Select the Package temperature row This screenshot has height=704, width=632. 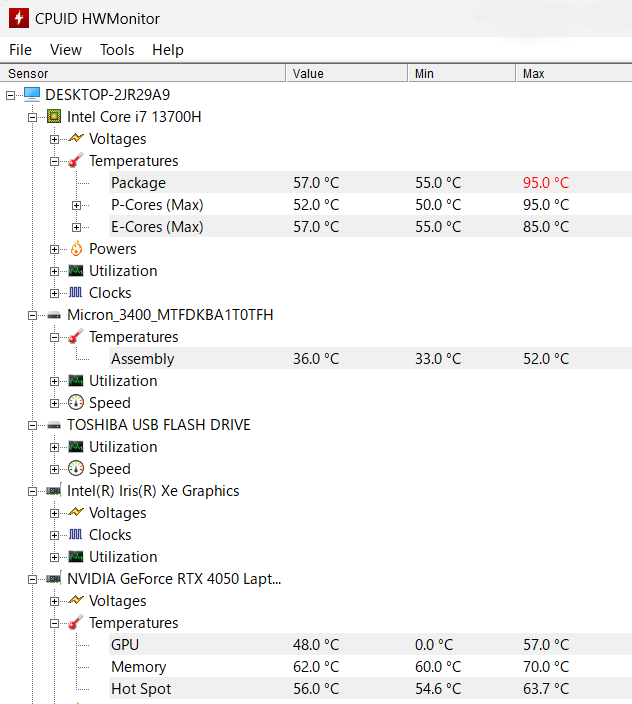click(370, 182)
